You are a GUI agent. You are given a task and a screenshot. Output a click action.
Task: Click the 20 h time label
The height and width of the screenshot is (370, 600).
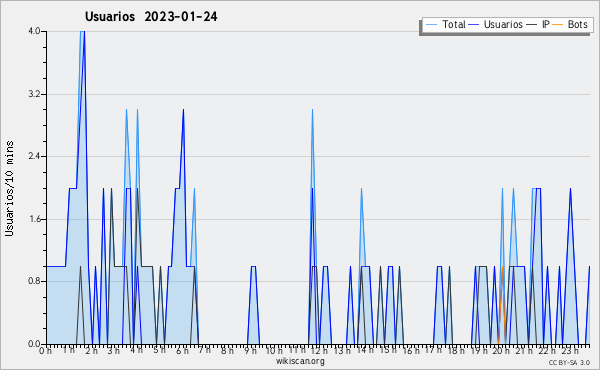[x=501, y=350]
